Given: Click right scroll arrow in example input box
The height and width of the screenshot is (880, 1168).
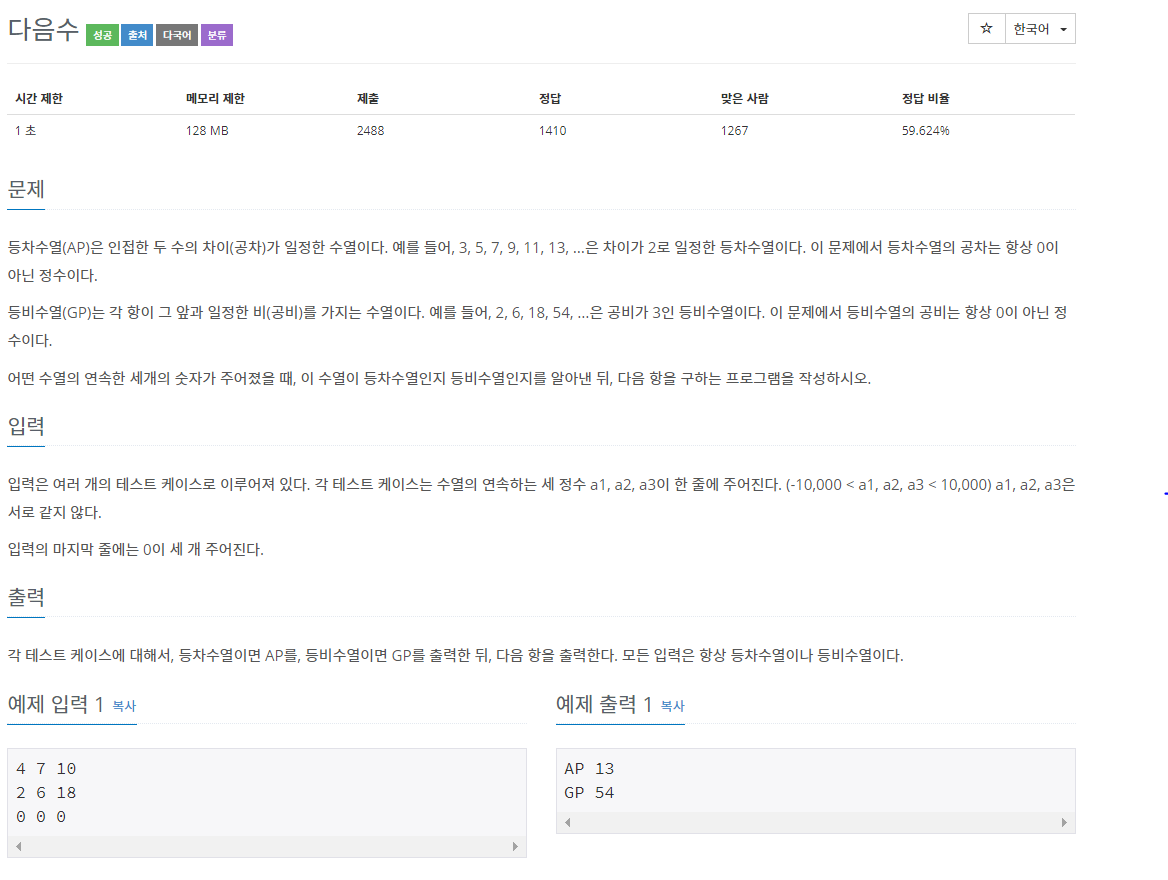Looking at the screenshot, I should (x=515, y=846).
